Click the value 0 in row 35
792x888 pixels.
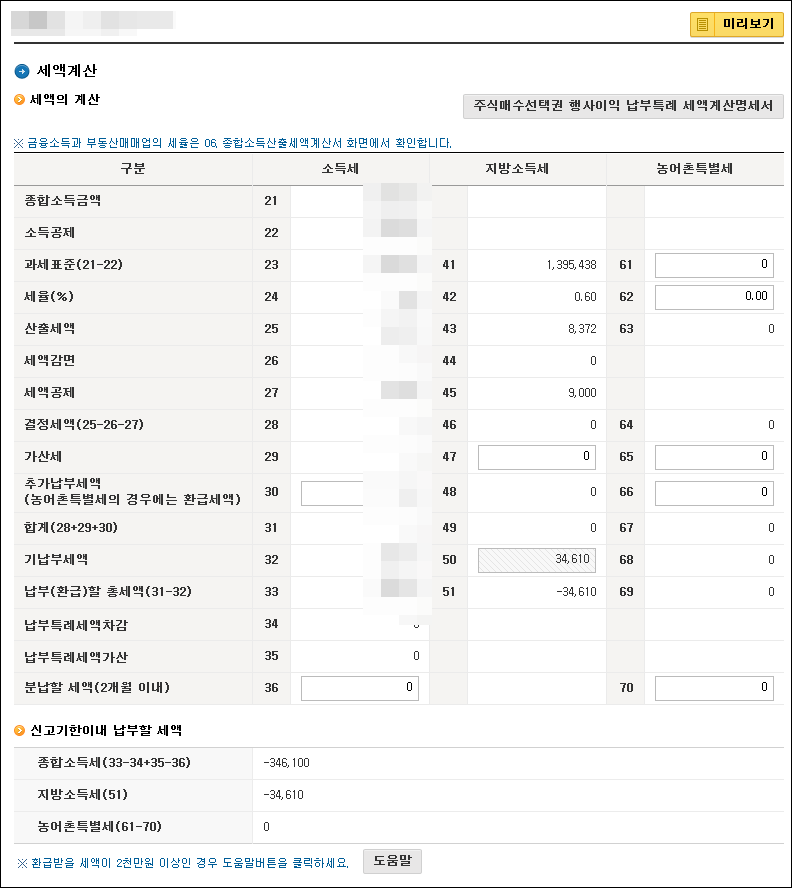[x=416, y=656]
